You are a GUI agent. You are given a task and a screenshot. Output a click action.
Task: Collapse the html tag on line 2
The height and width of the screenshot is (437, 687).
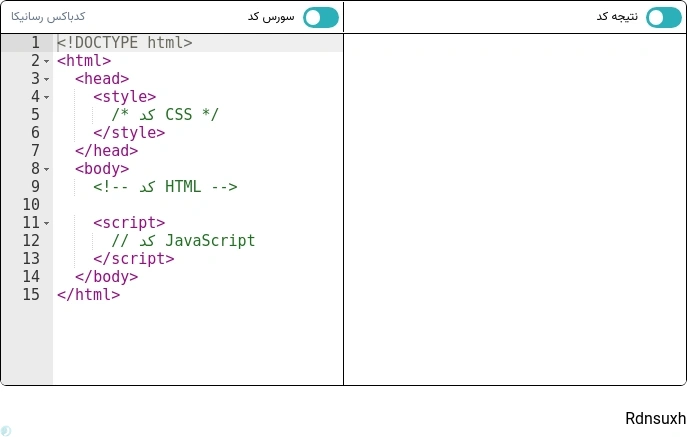pos(46,61)
